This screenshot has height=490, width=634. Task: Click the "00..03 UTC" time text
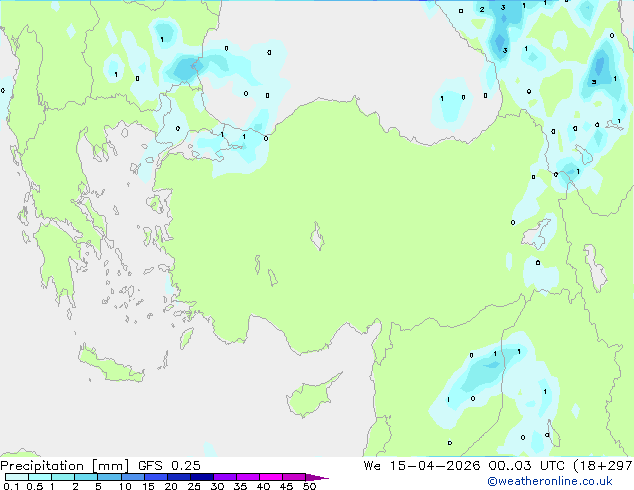(x=526, y=465)
